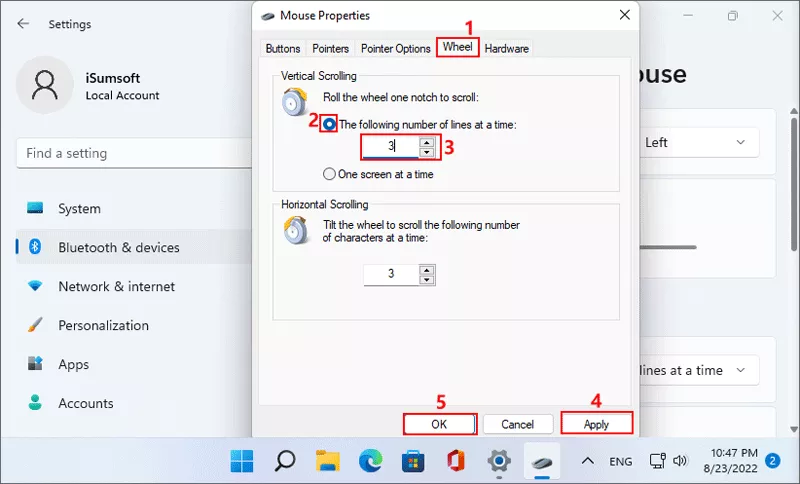Open the Left primary button dropdown

(x=699, y=142)
